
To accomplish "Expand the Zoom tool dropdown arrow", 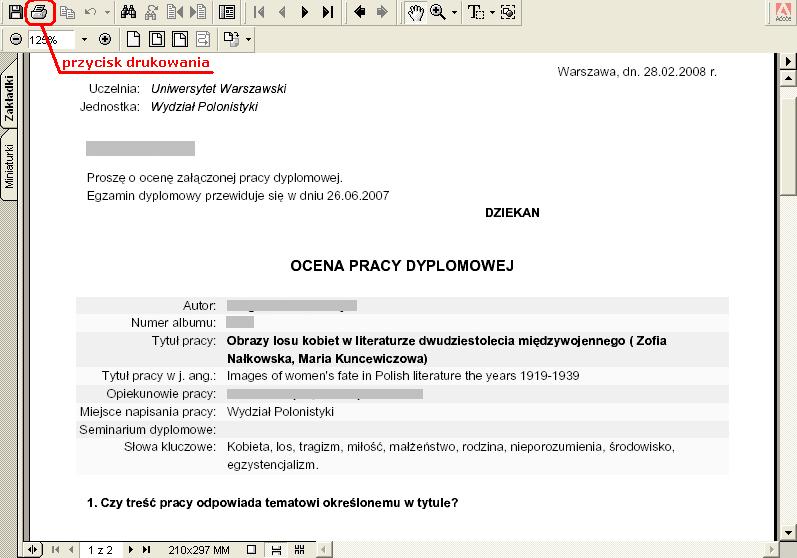I will 454,12.
